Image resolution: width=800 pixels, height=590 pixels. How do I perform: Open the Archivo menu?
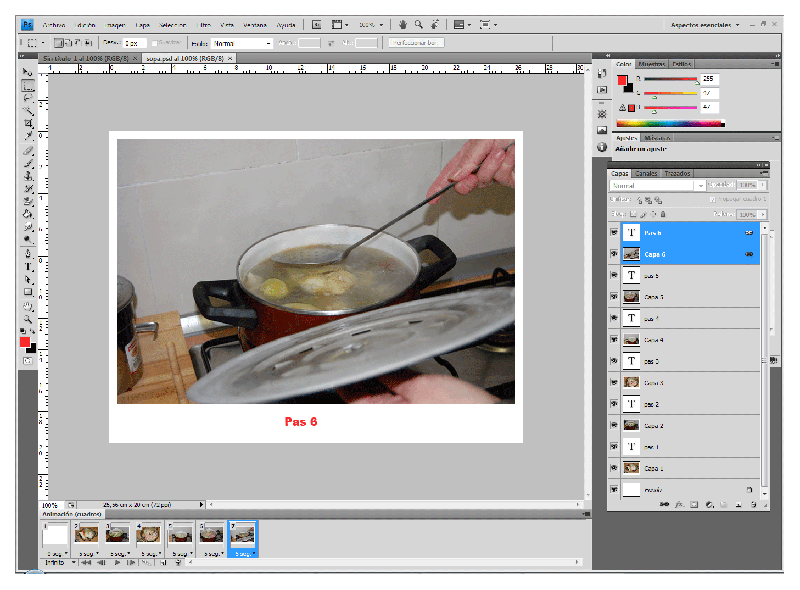54,24
